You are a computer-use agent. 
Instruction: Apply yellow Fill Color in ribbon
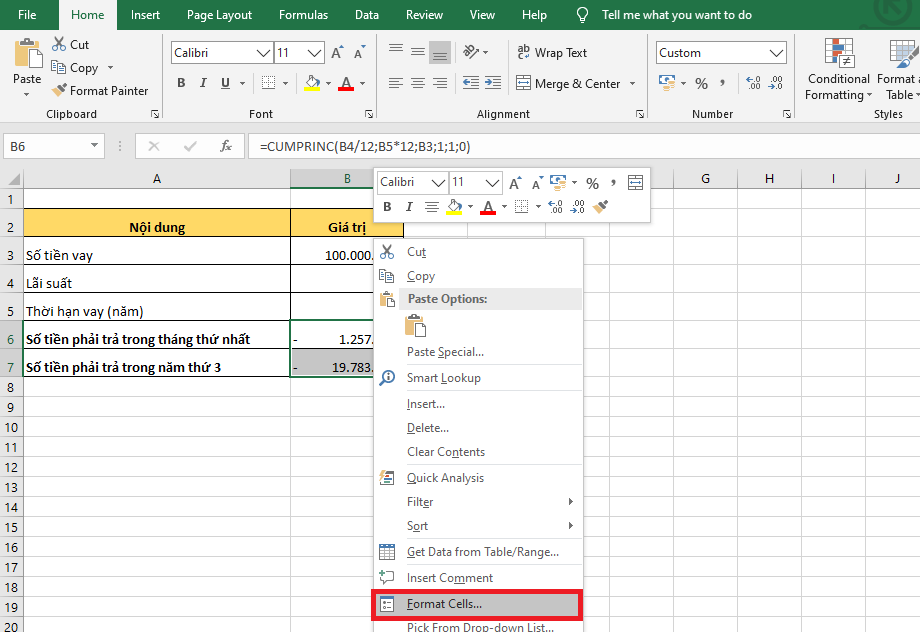[312, 84]
